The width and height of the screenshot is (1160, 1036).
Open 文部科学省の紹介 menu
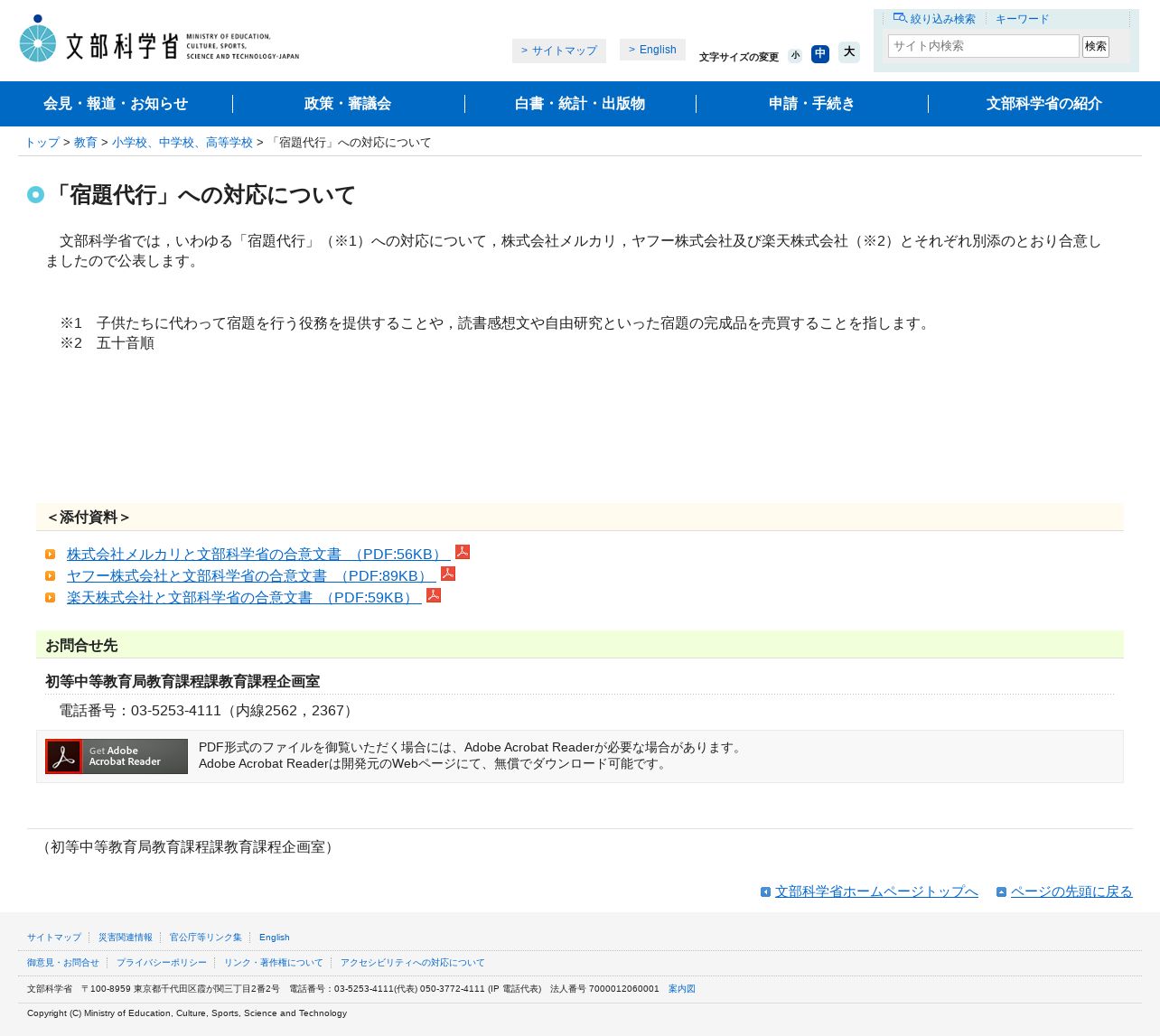pyautogui.click(x=1044, y=104)
